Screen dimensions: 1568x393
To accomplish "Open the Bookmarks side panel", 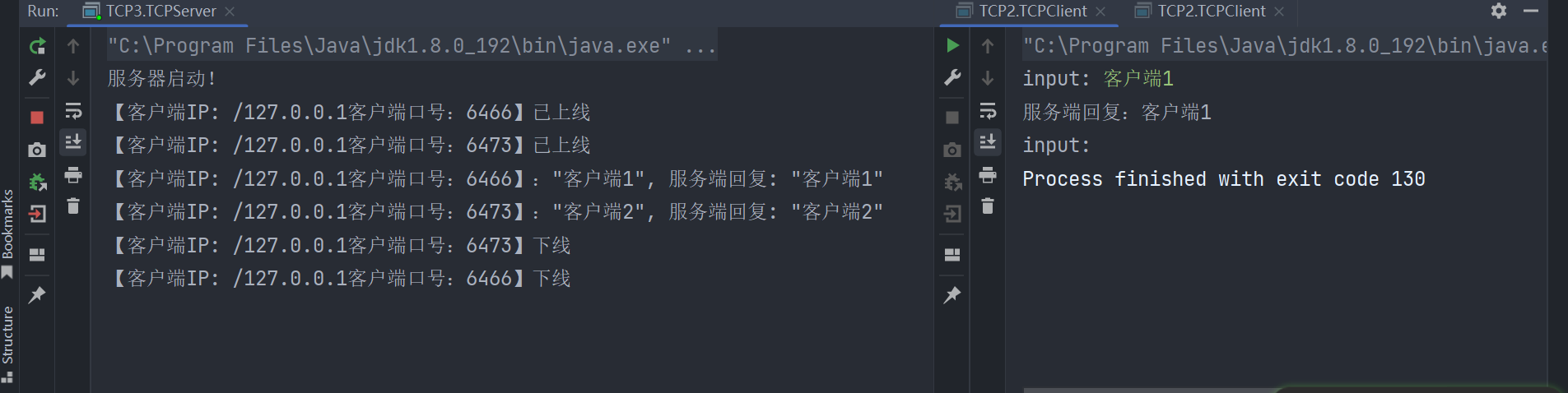I will [x=7, y=233].
